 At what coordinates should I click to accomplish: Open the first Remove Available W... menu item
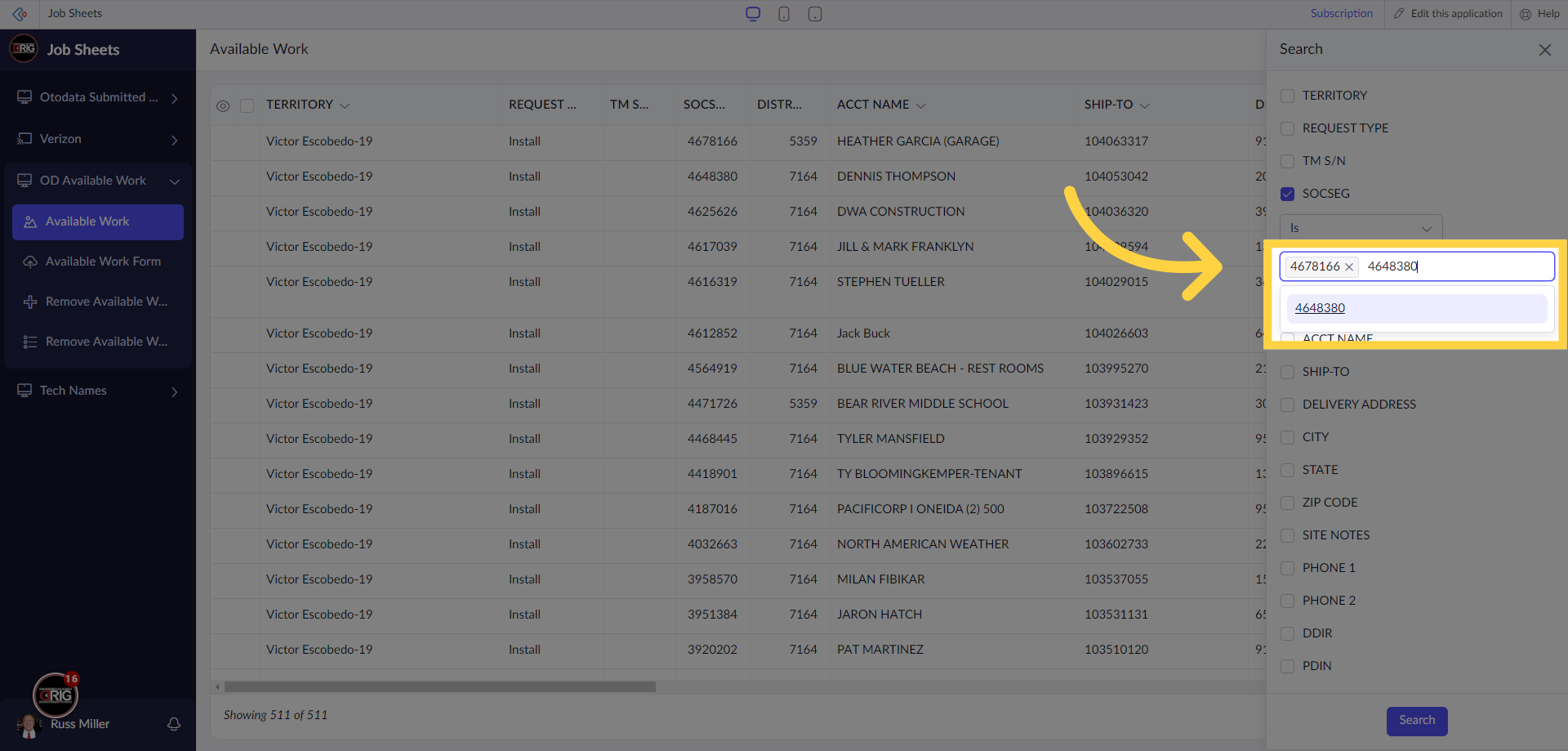click(x=98, y=302)
